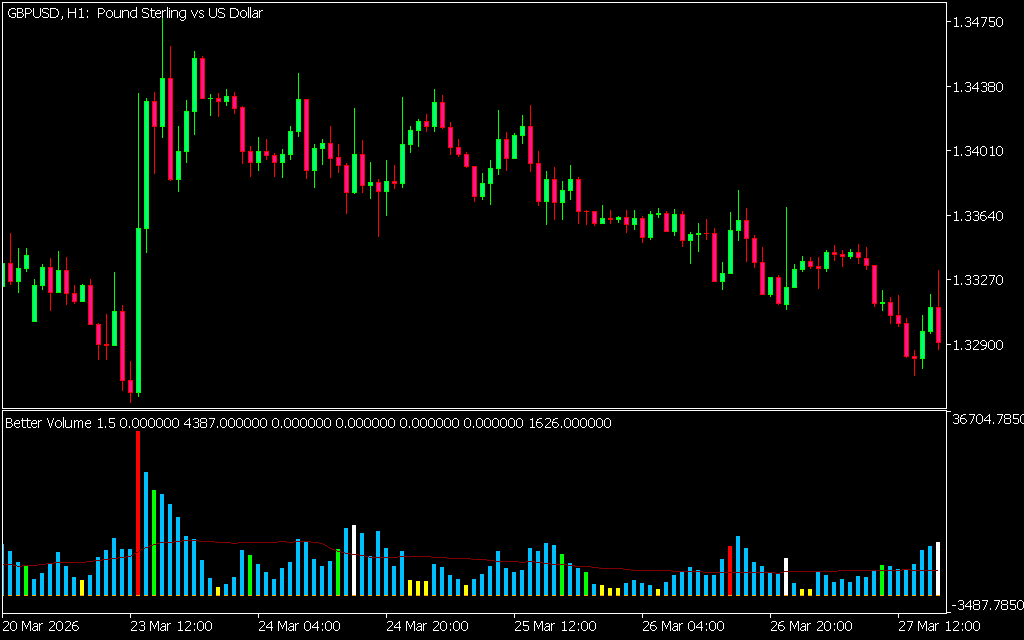Click the 1.34750 price level on axis
This screenshot has width=1024, height=640.
(x=980, y=22)
